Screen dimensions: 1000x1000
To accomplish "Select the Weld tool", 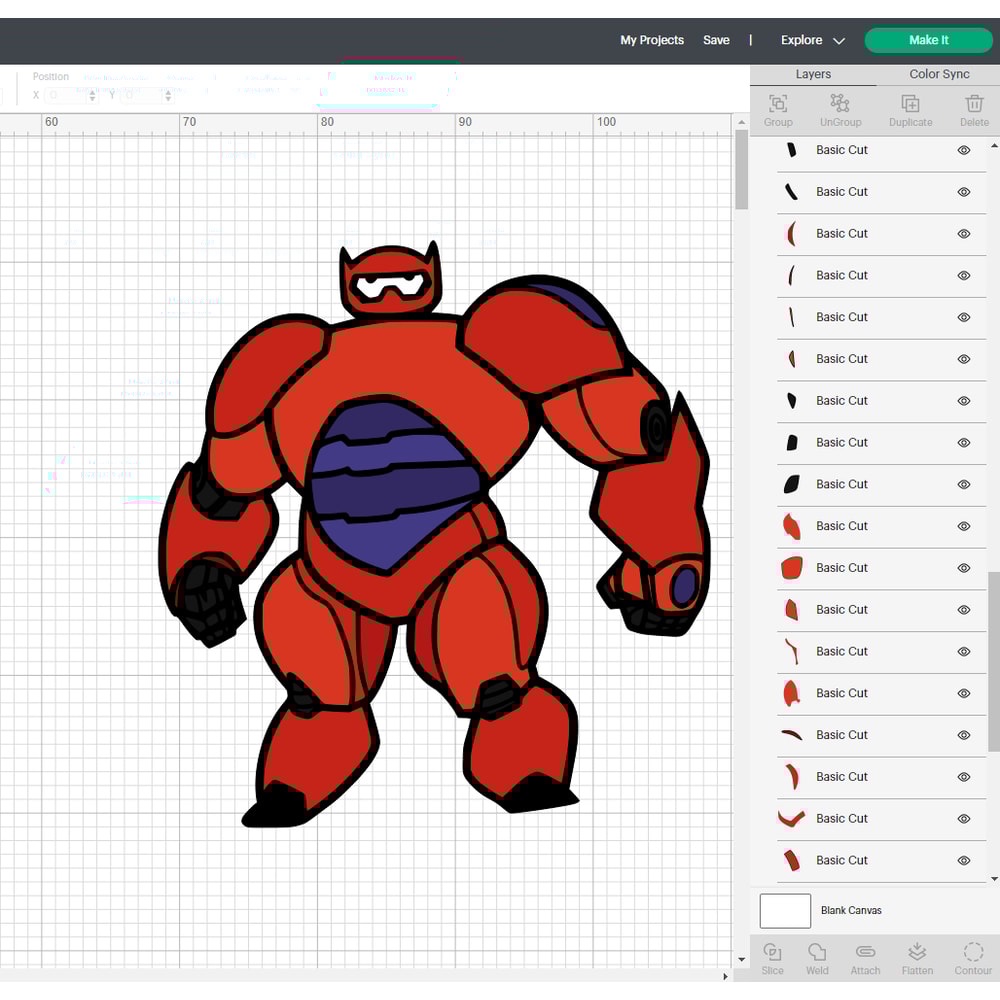I will click(817, 957).
